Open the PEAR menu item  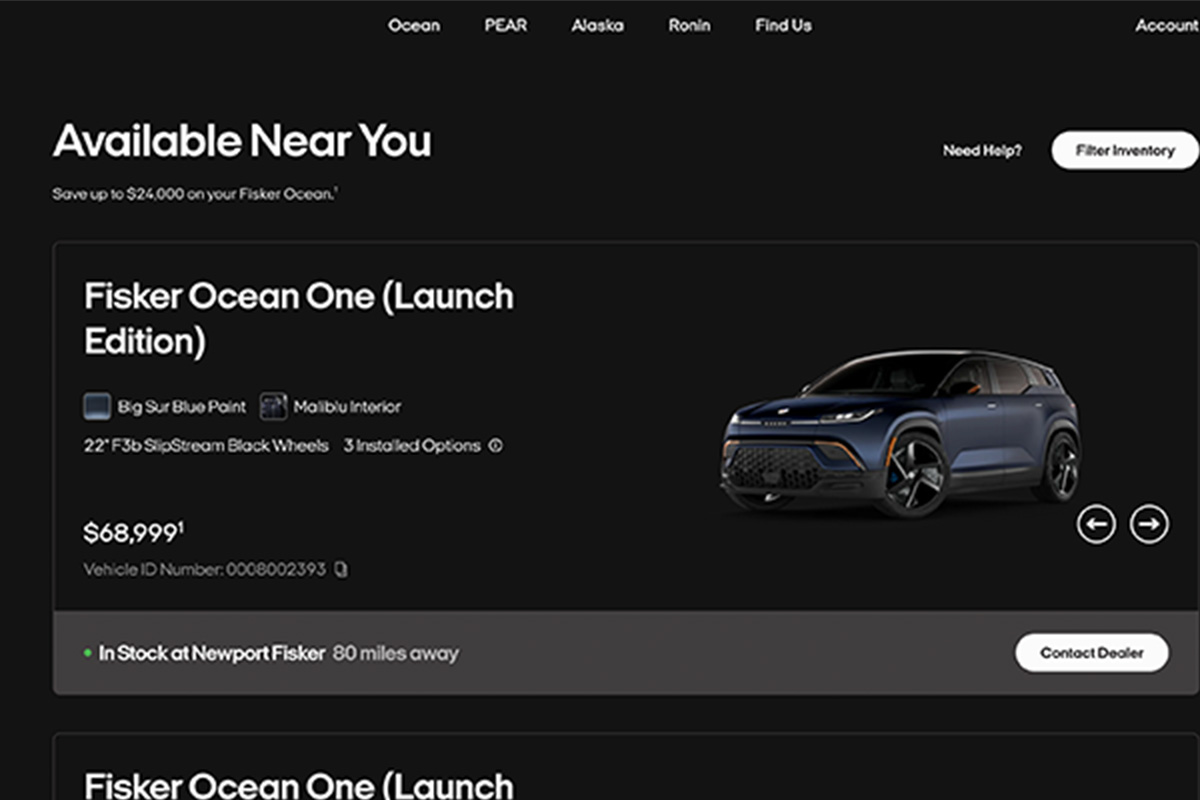pyautogui.click(x=505, y=25)
